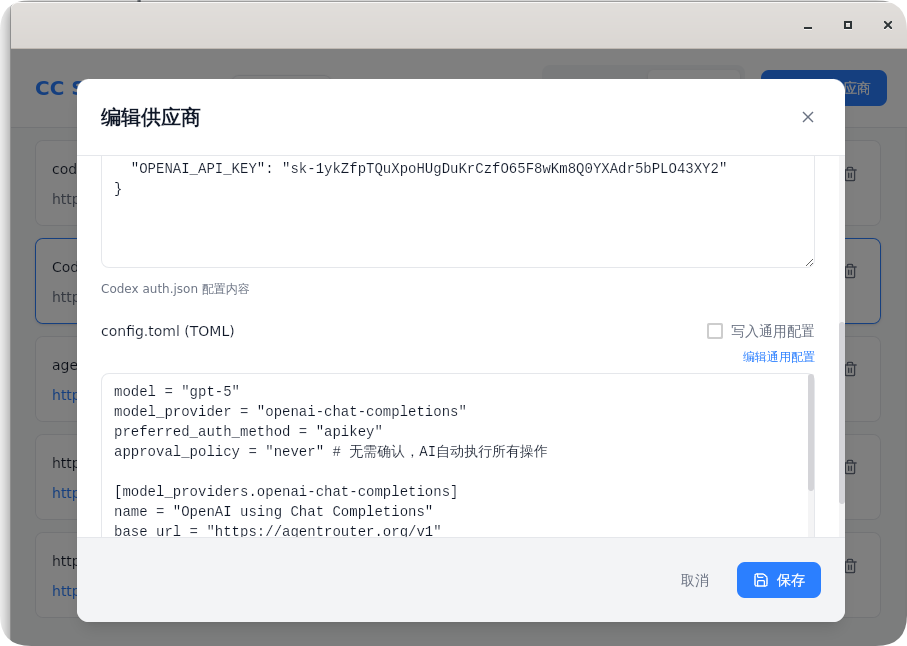Click the third card's blue http link
Screen dimensions: 907x646
pos(64,395)
